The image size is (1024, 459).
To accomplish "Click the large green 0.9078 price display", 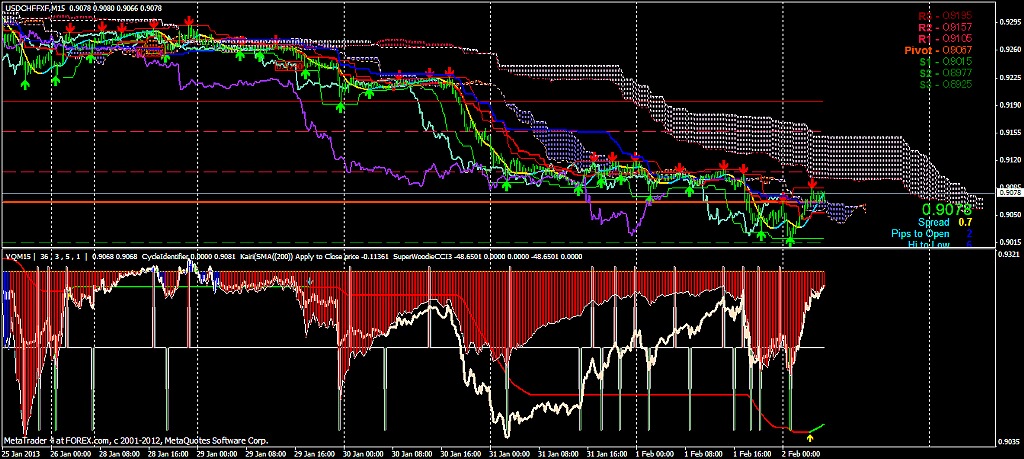I will click(x=947, y=210).
